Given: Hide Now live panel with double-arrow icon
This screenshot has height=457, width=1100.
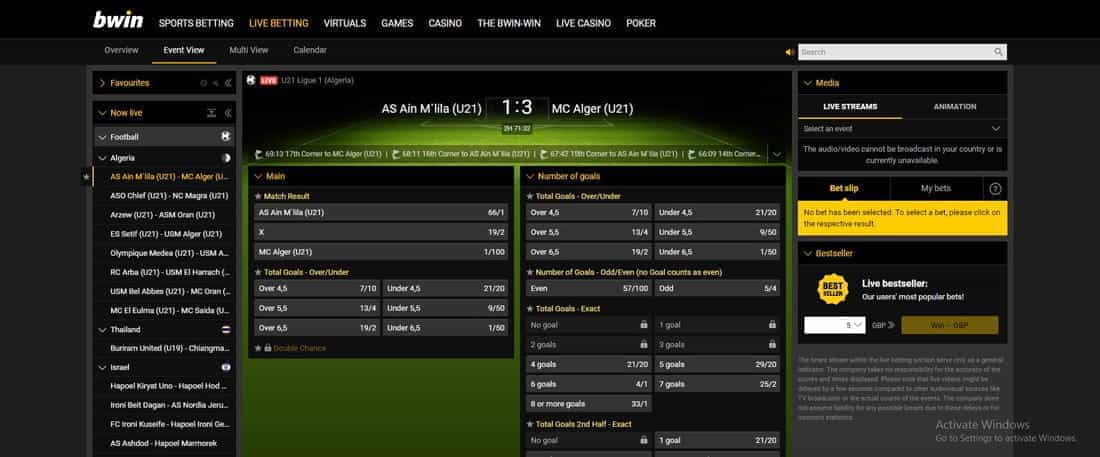Looking at the screenshot, I should point(228,113).
